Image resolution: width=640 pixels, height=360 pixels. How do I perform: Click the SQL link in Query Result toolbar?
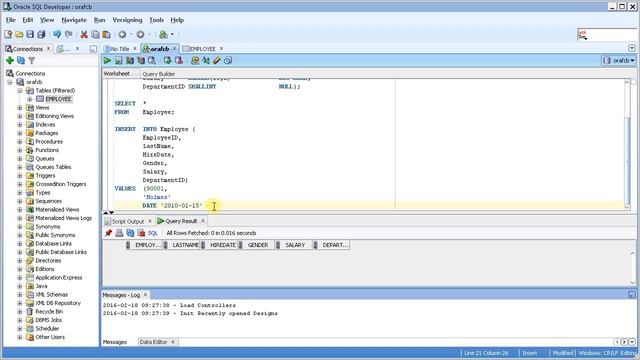point(153,233)
